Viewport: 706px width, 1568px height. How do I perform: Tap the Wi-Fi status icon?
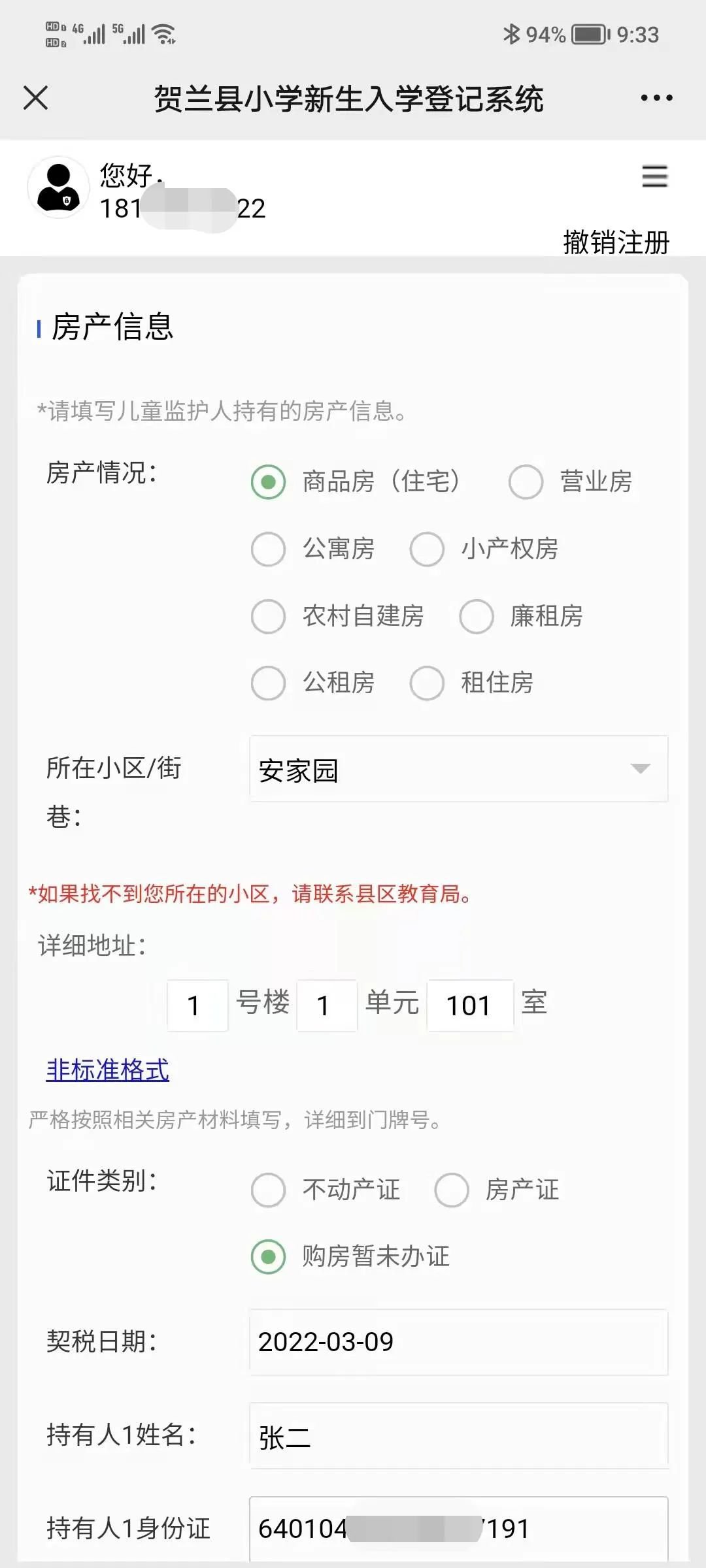pos(163,34)
